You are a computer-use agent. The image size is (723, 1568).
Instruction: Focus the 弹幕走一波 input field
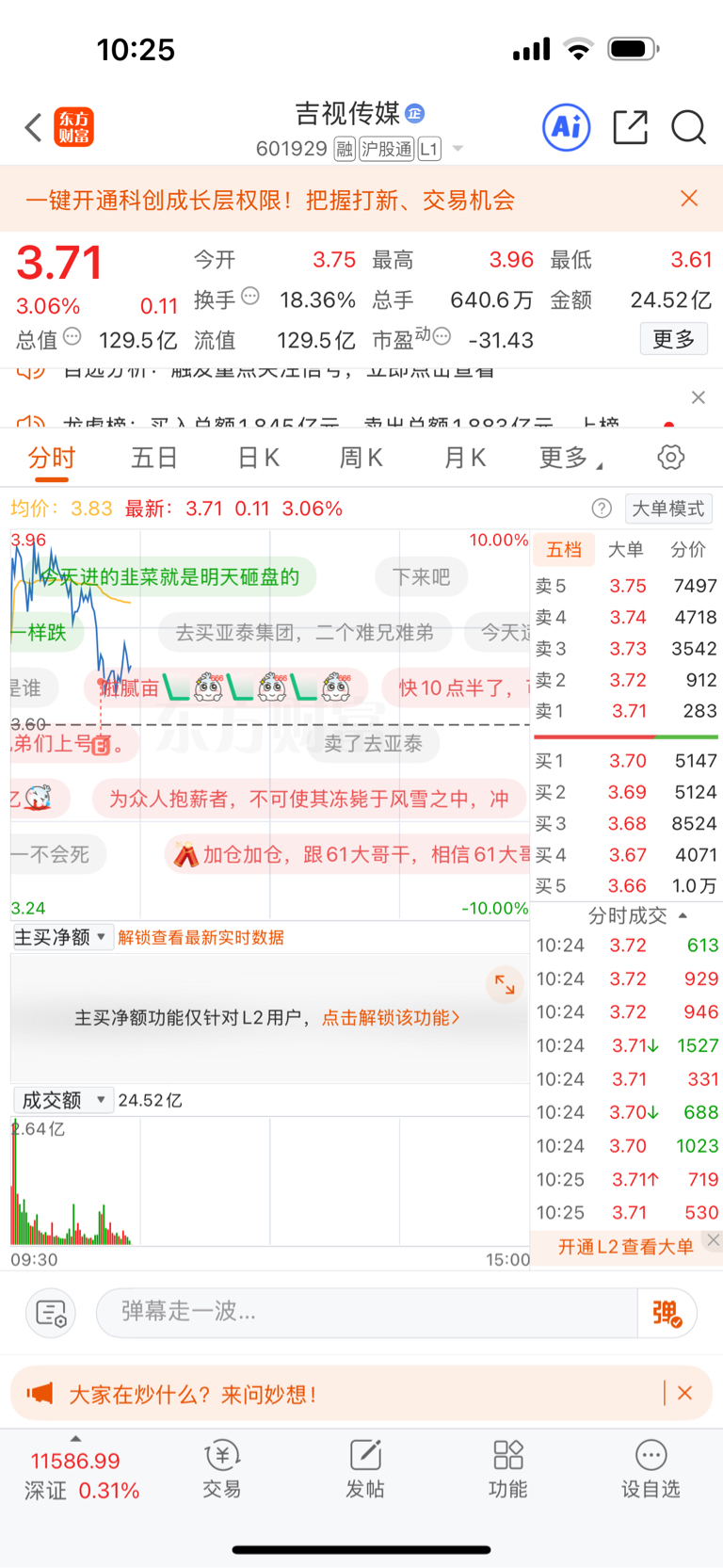click(x=367, y=1312)
